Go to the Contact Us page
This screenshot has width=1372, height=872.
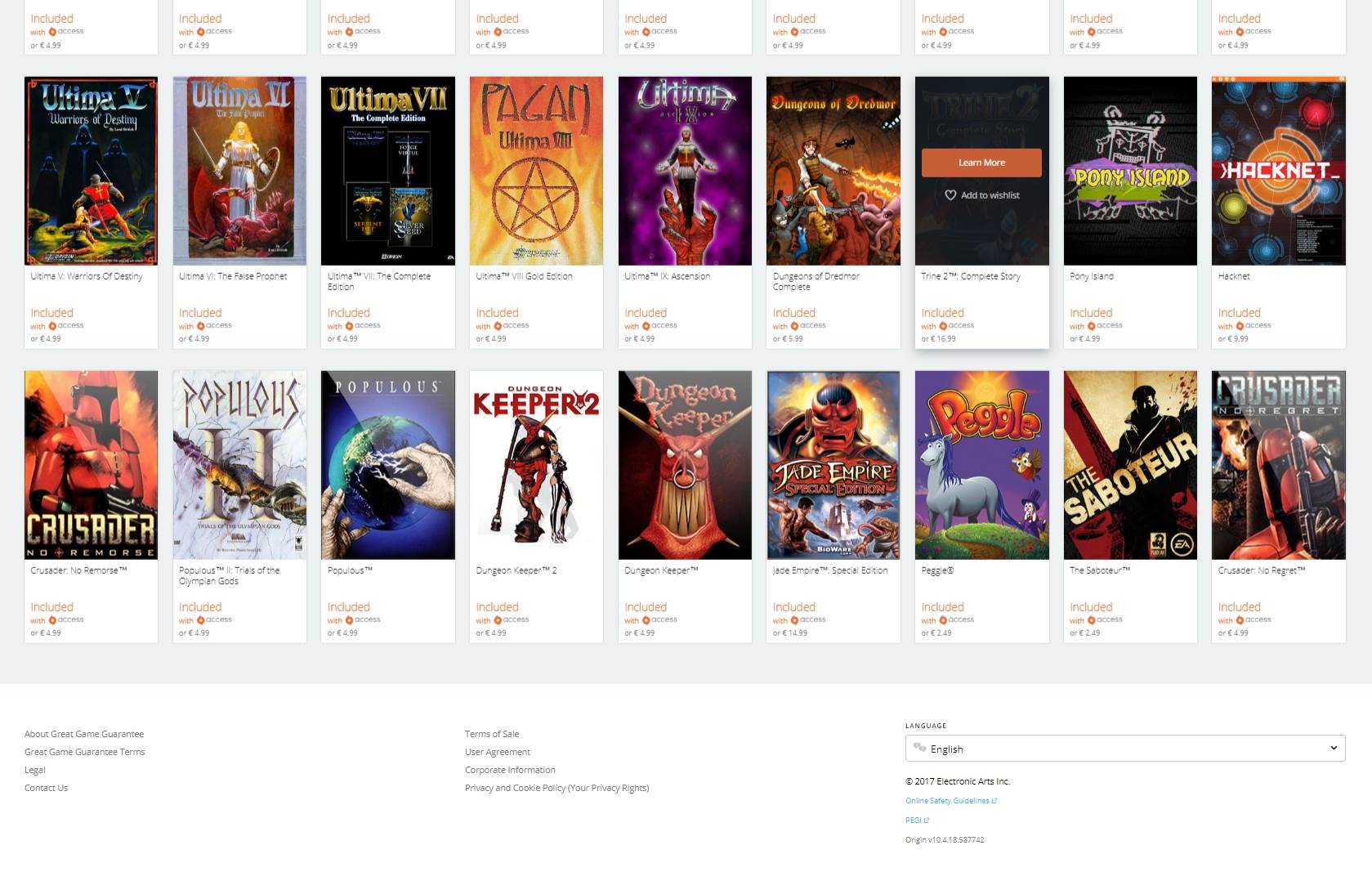pyautogui.click(x=46, y=788)
